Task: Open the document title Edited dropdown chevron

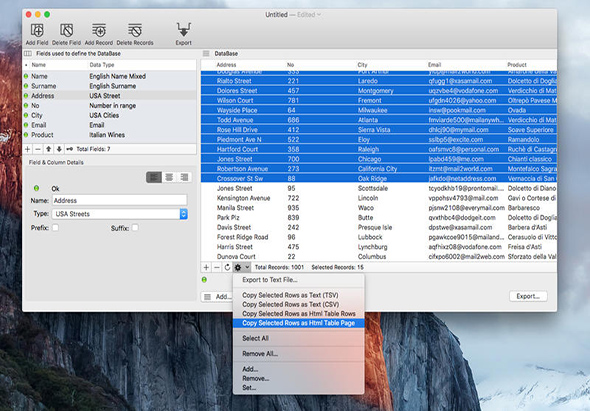Action: (x=319, y=15)
